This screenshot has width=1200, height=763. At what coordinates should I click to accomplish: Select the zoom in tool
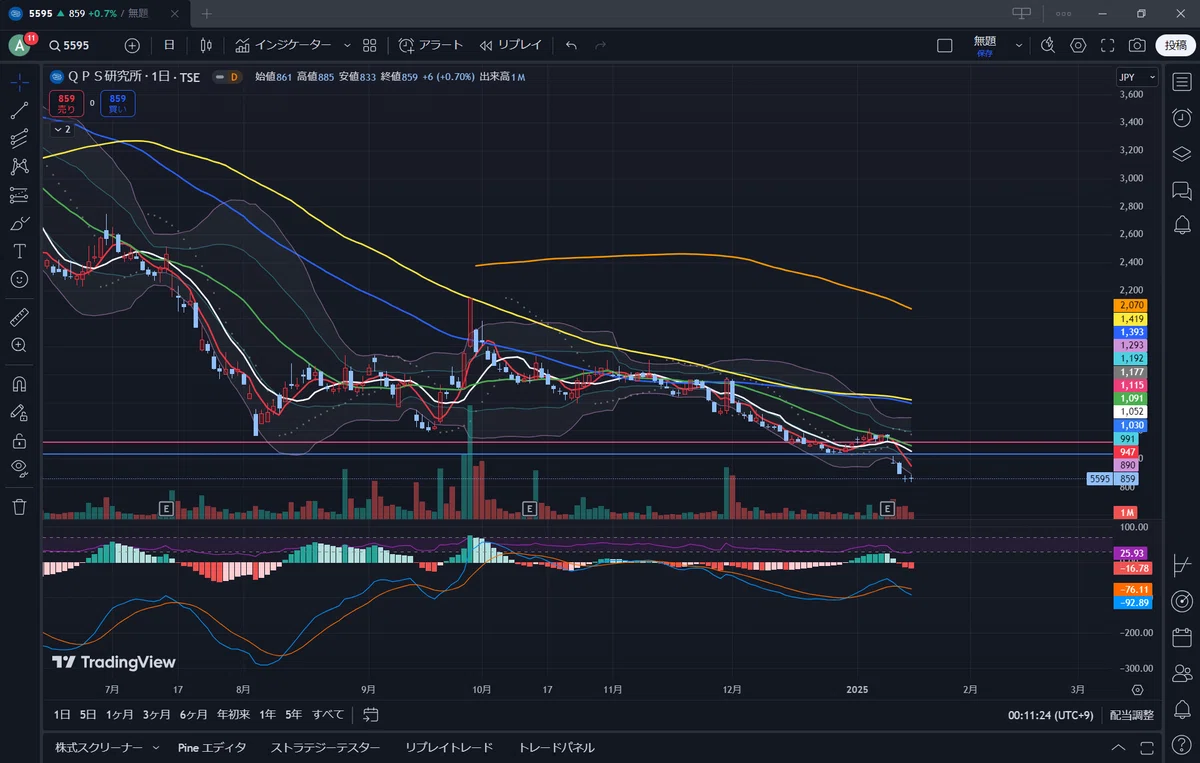19,345
